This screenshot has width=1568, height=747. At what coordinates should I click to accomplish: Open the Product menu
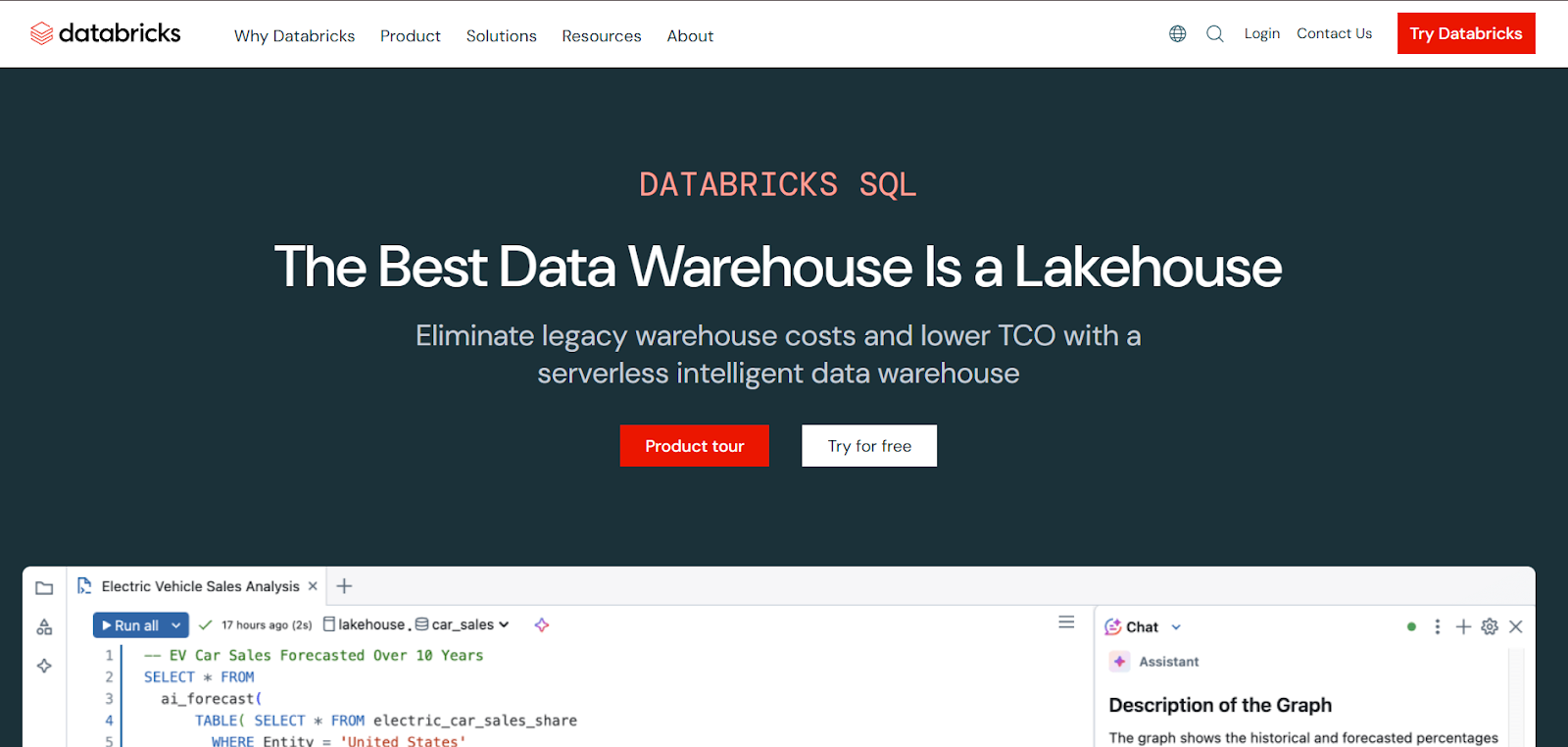point(411,36)
